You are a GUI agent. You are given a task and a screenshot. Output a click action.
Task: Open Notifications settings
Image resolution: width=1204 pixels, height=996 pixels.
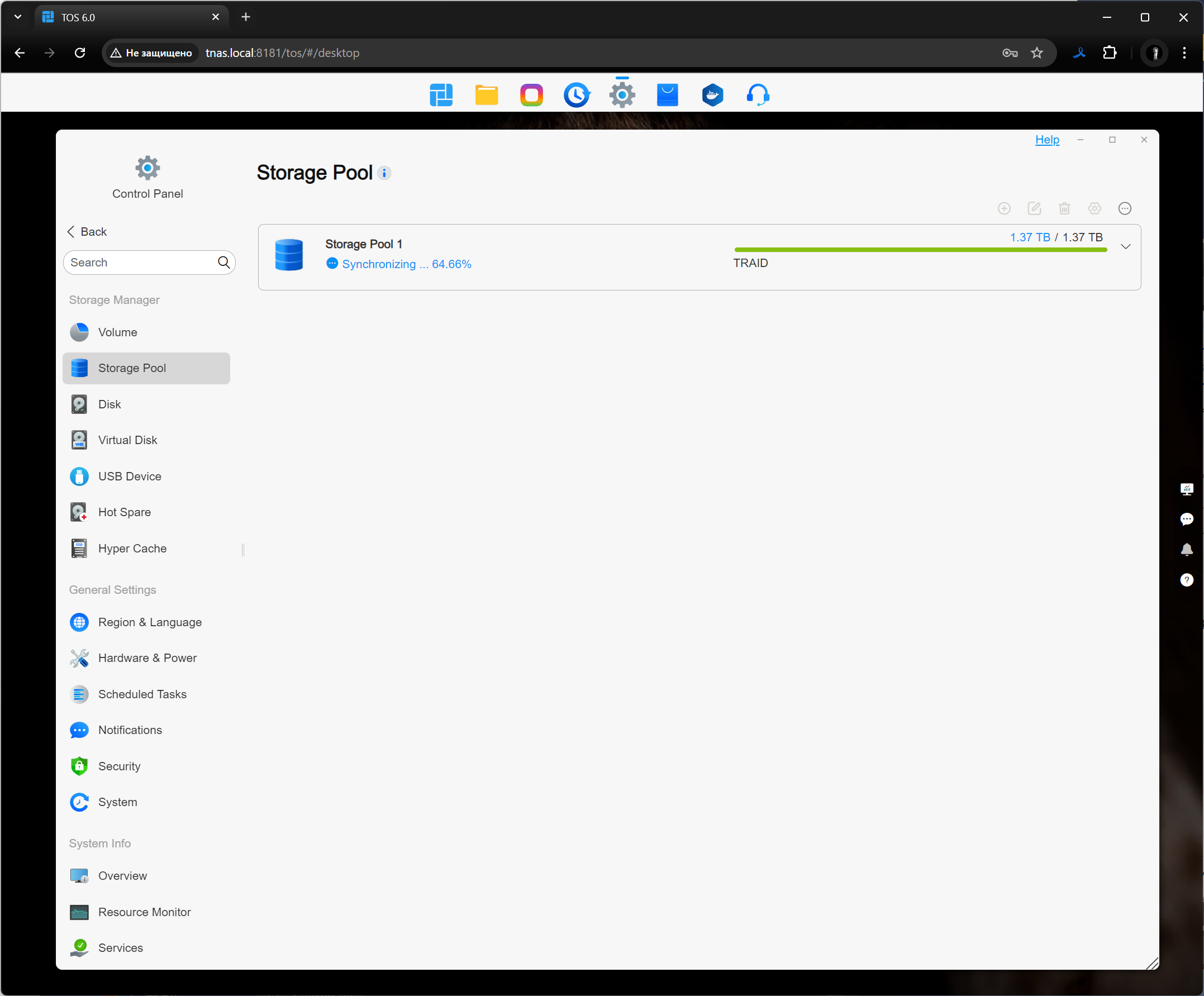[146, 730]
